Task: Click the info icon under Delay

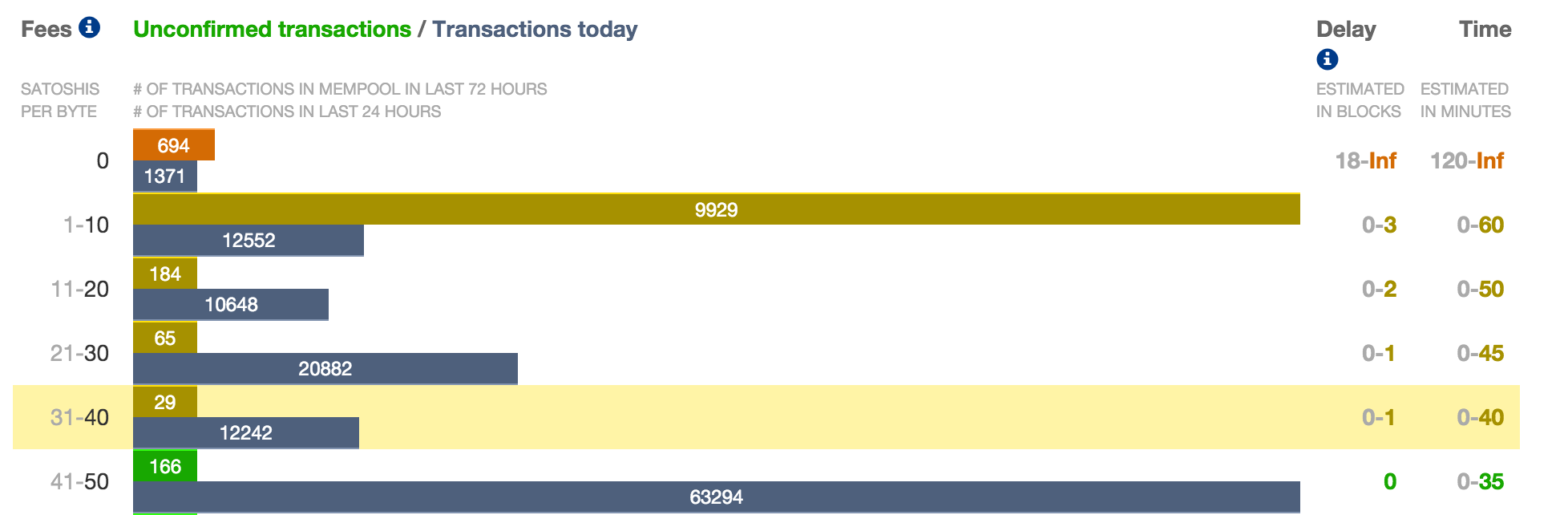Action: coord(1327,59)
